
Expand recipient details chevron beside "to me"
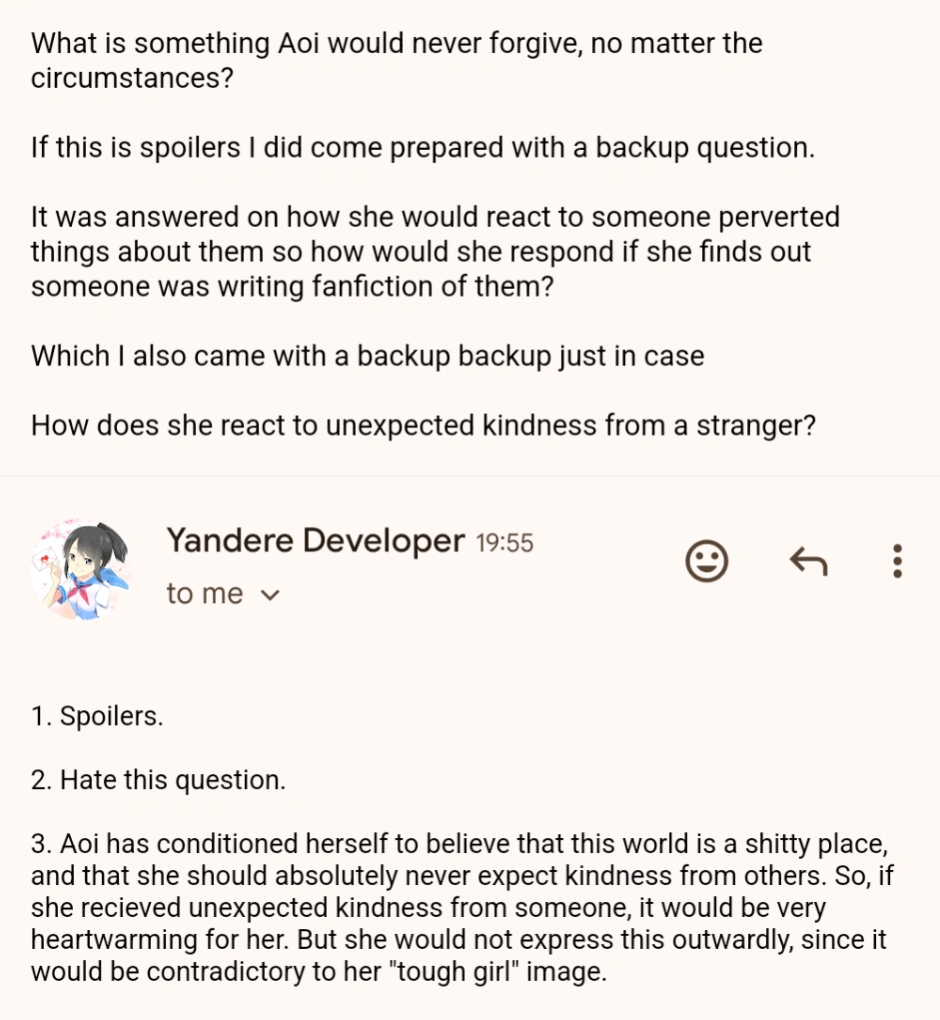[x=269, y=595]
